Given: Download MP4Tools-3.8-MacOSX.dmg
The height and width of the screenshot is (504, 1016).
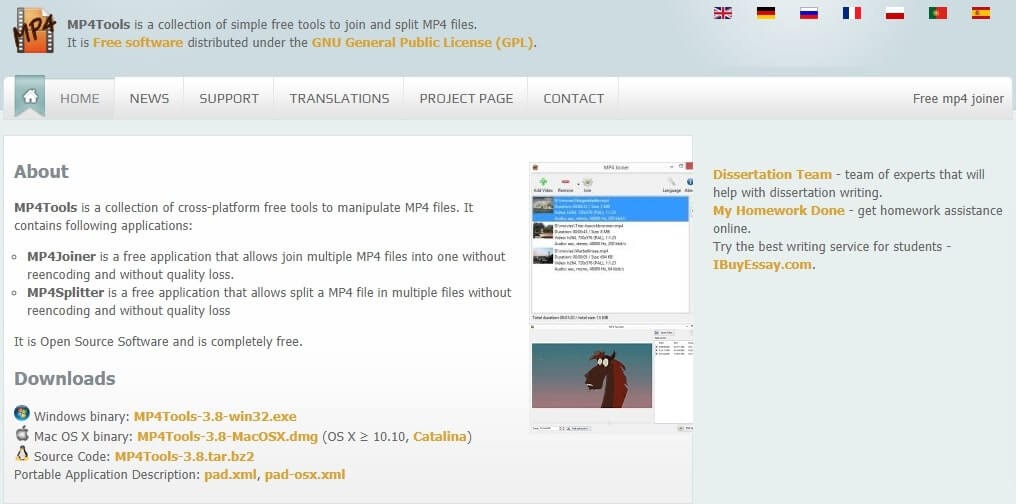Looking at the screenshot, I should pyautogui.click(x=227, y=436).
